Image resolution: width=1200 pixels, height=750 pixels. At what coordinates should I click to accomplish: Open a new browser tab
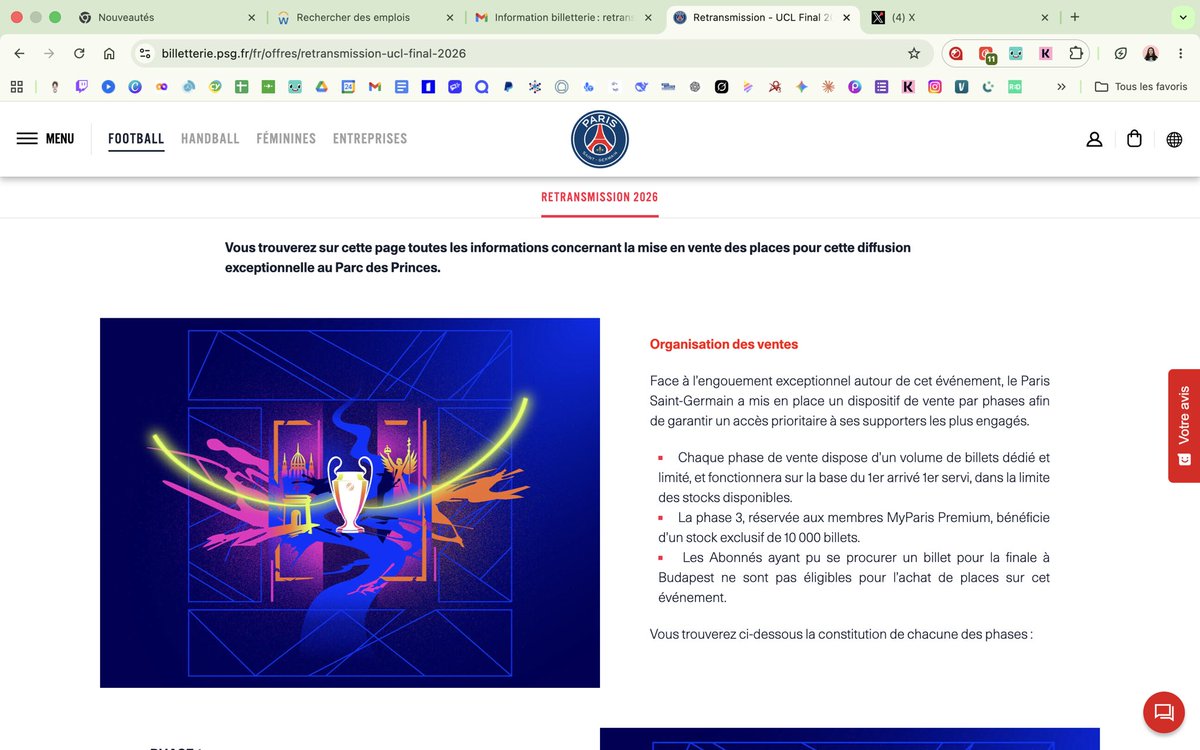[1075, 18]
